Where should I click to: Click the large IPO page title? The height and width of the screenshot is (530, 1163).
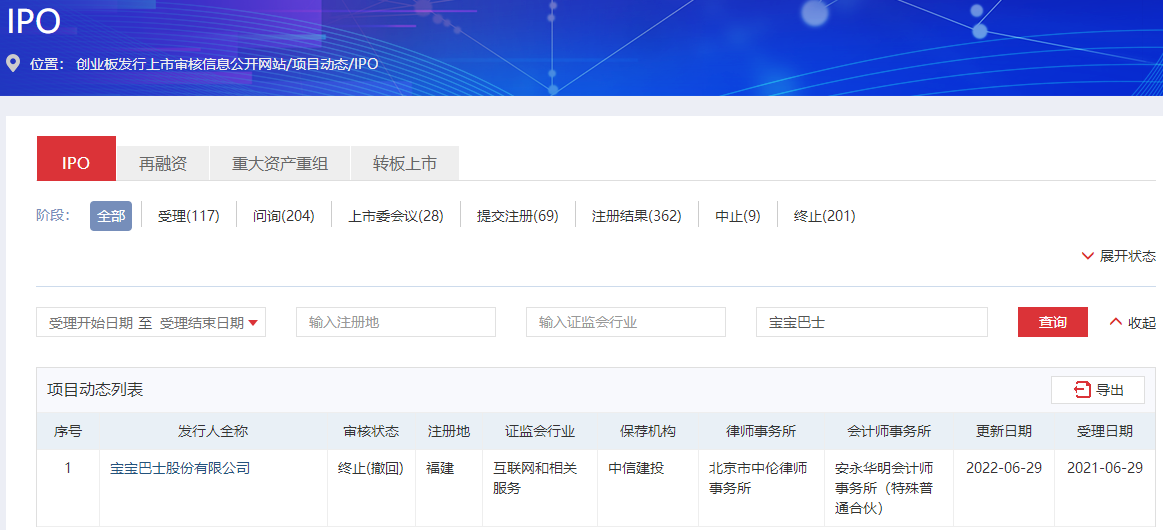pyautogui.click(x=33, y=21)
